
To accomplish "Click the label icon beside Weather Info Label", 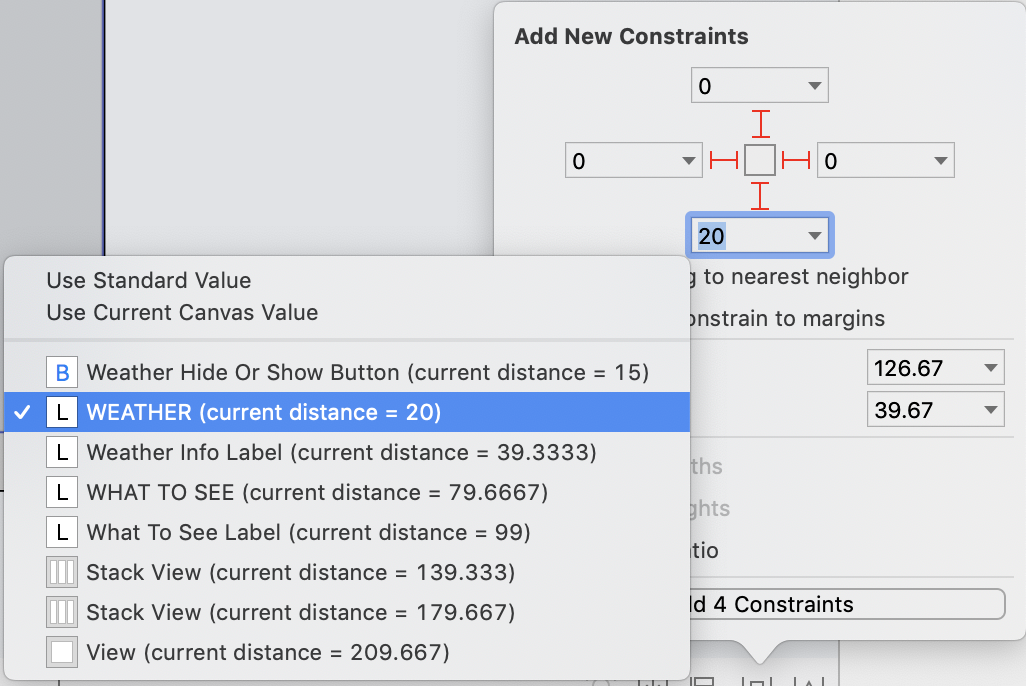I will coord(62,453).
